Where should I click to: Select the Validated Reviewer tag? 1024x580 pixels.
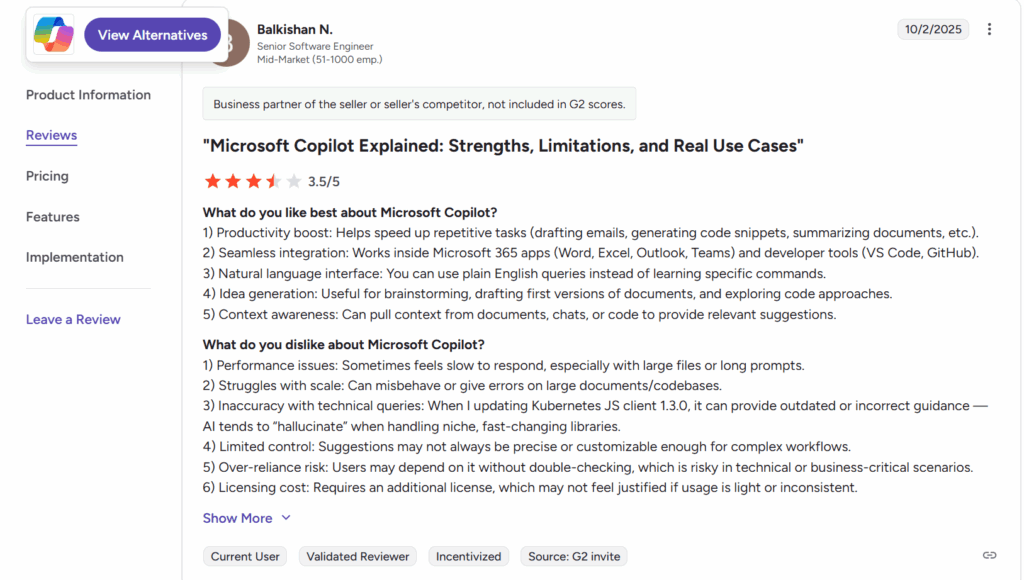pos(357,556)
